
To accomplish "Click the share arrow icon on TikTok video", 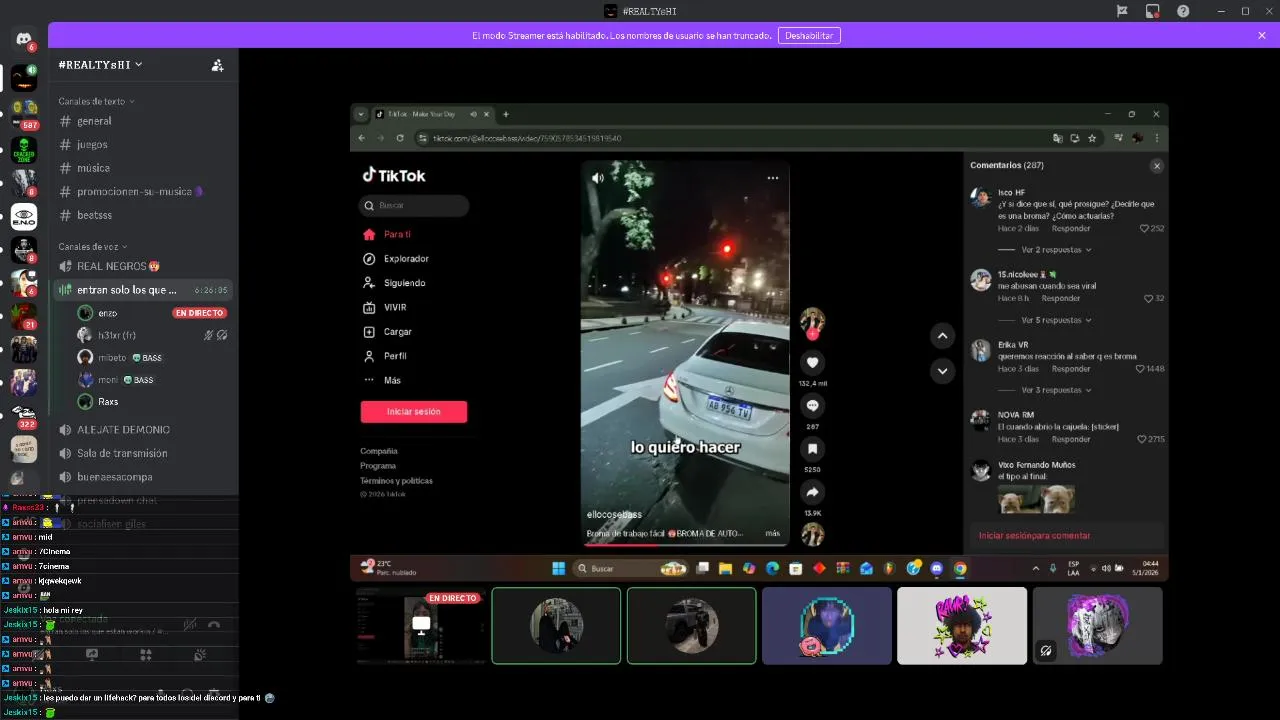I will 812,492.
